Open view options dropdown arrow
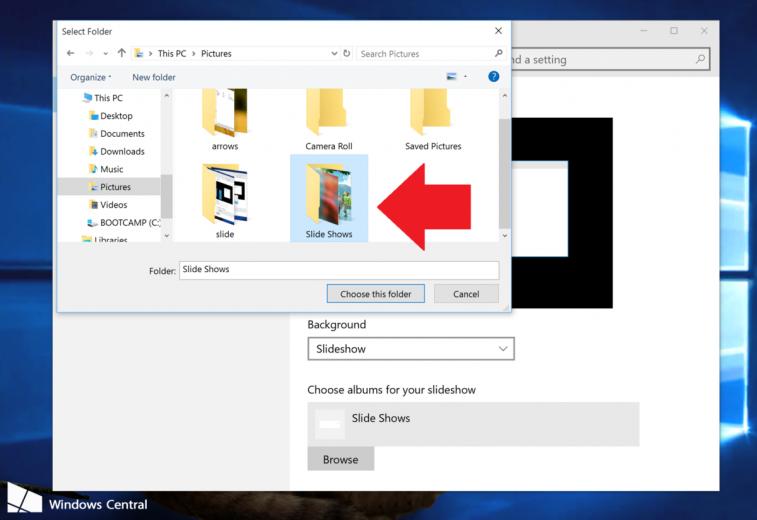The height and width of the screenshot is (520, 757). click(465, 76)
